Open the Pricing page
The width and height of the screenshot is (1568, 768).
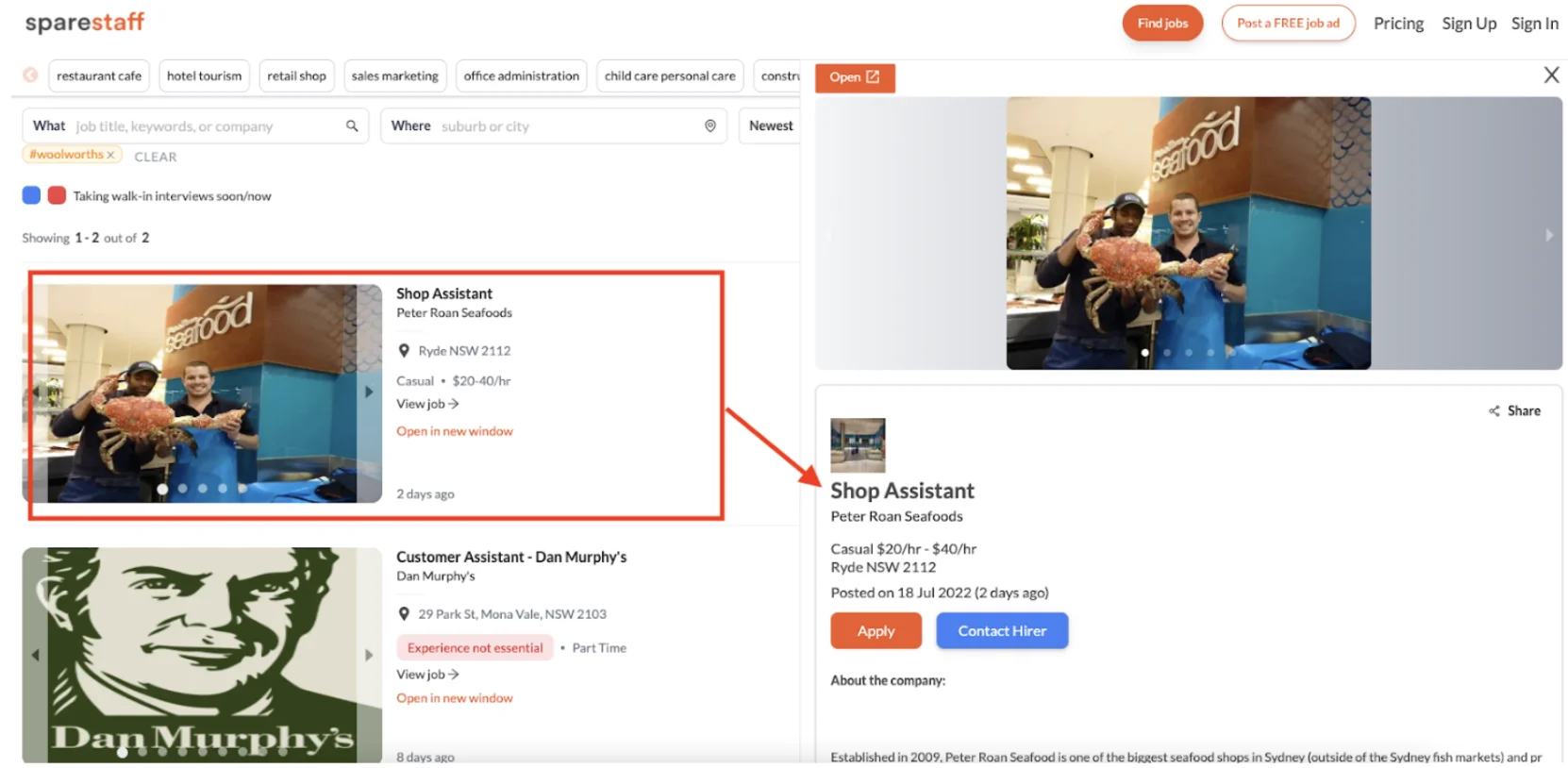click(1398, 24)
